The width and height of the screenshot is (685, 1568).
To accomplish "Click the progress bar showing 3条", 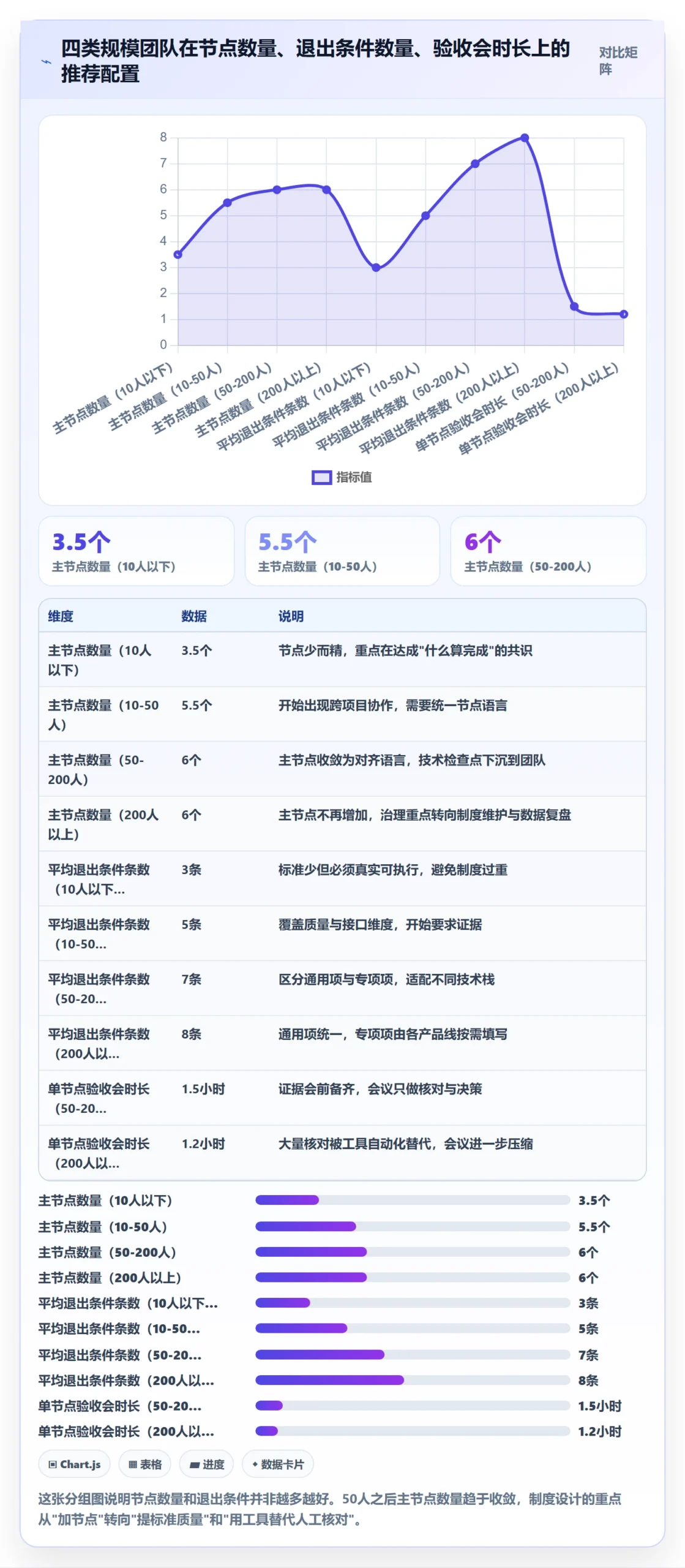I will [x=413, y=1303].
